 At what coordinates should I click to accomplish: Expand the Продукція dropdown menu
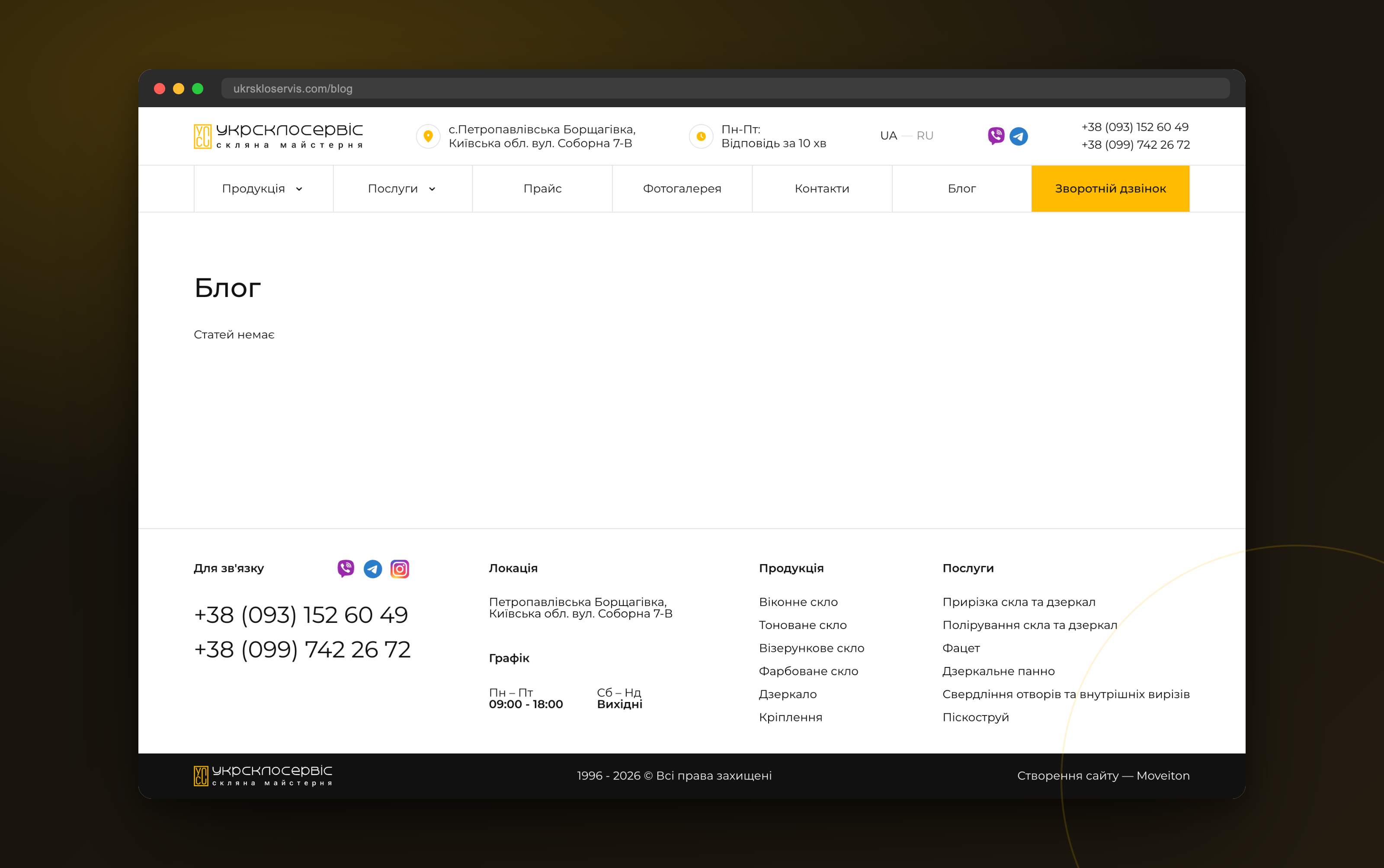pyautogui.click(x=263, y=189)
